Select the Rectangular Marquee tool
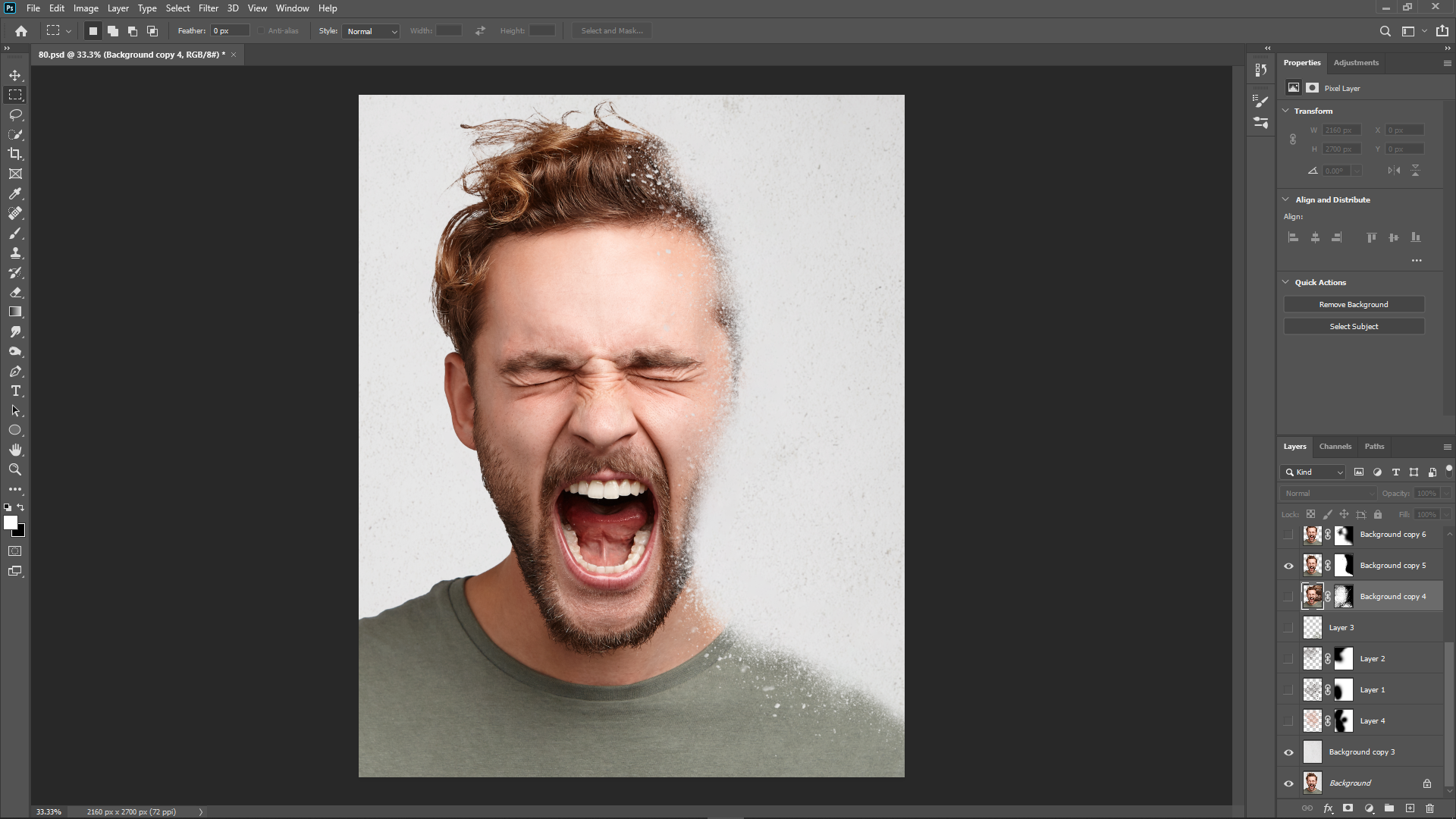 pos(15,95)
